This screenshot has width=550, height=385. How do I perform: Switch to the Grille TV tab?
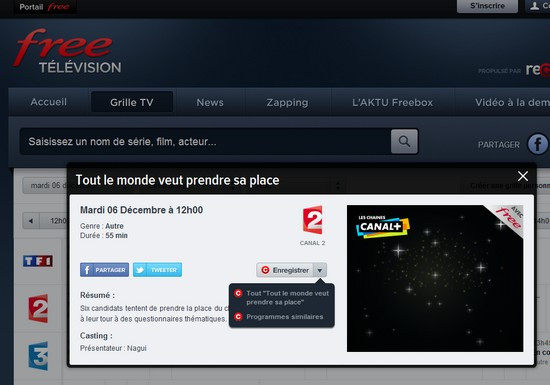(x=132, y=102)
